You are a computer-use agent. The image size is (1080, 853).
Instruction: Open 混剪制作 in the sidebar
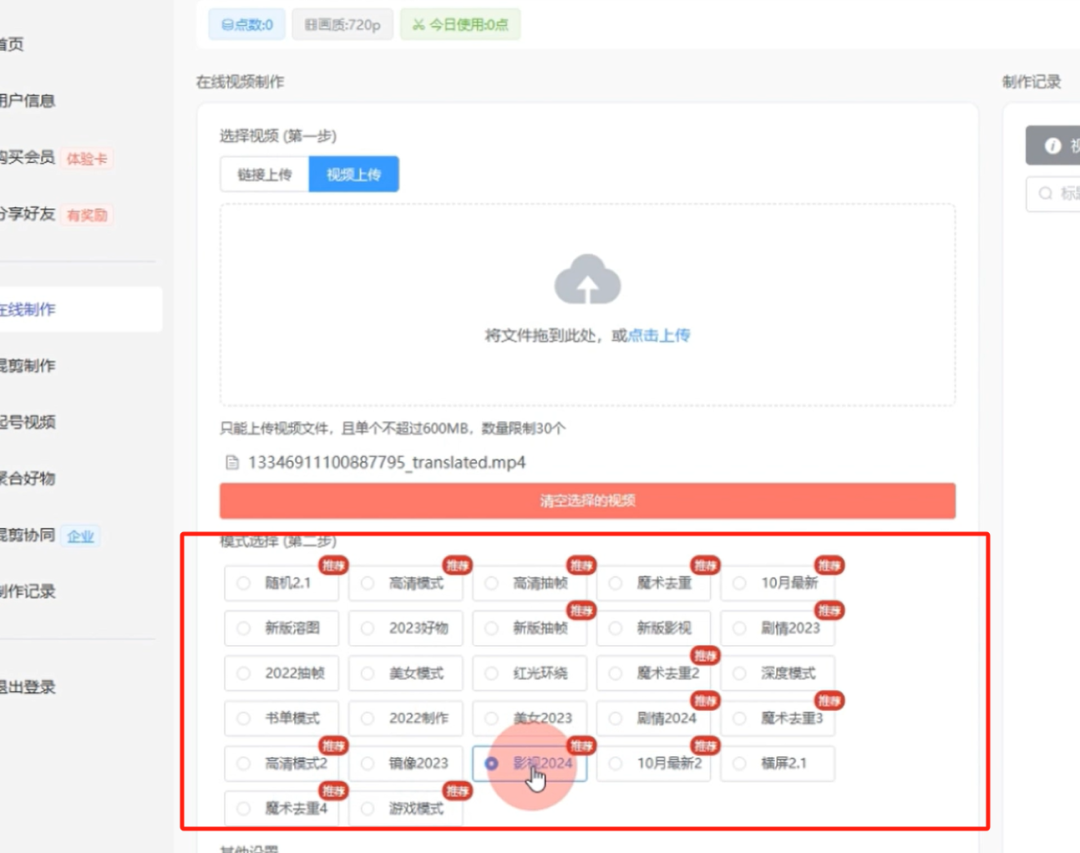coord(28,366)
